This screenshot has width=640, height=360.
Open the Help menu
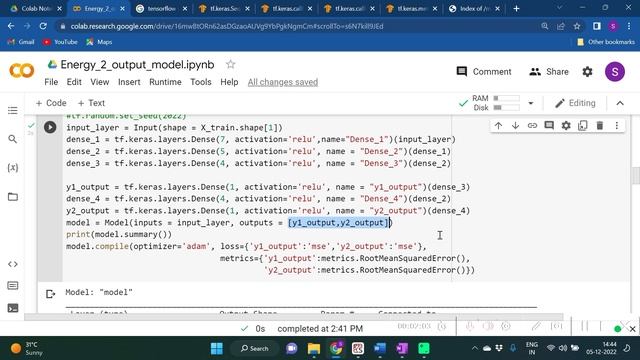point(229,82)
